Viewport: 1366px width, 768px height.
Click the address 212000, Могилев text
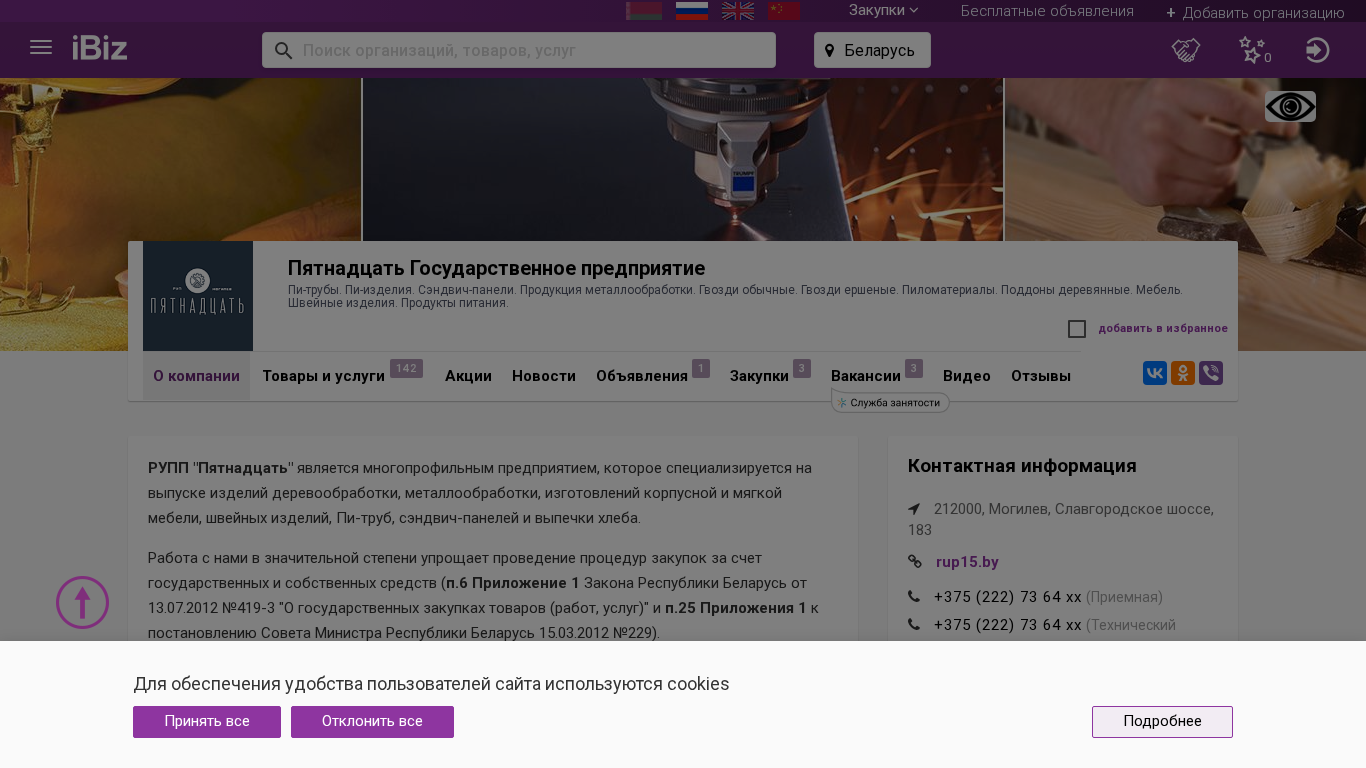point(1061,519)
